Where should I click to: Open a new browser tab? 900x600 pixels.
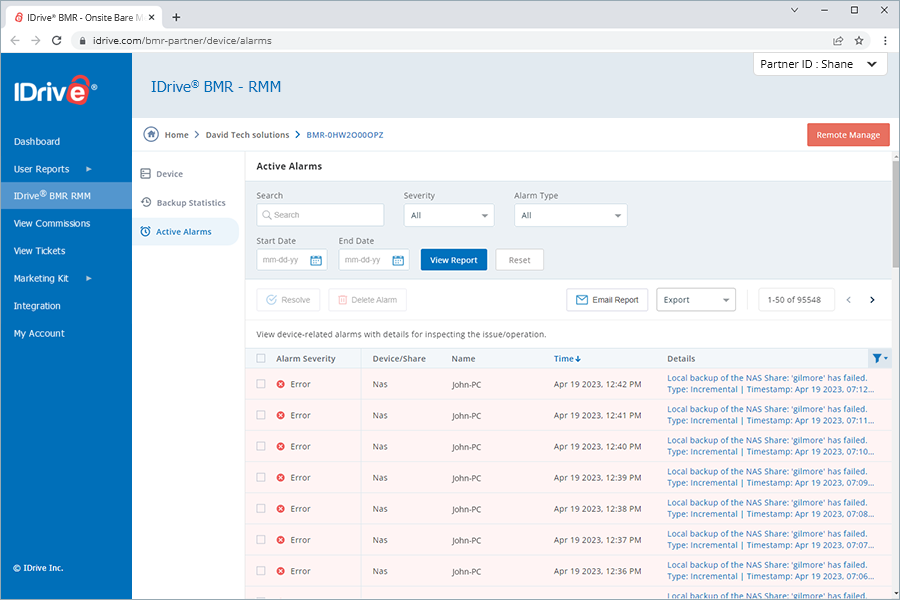click(176, 17)
